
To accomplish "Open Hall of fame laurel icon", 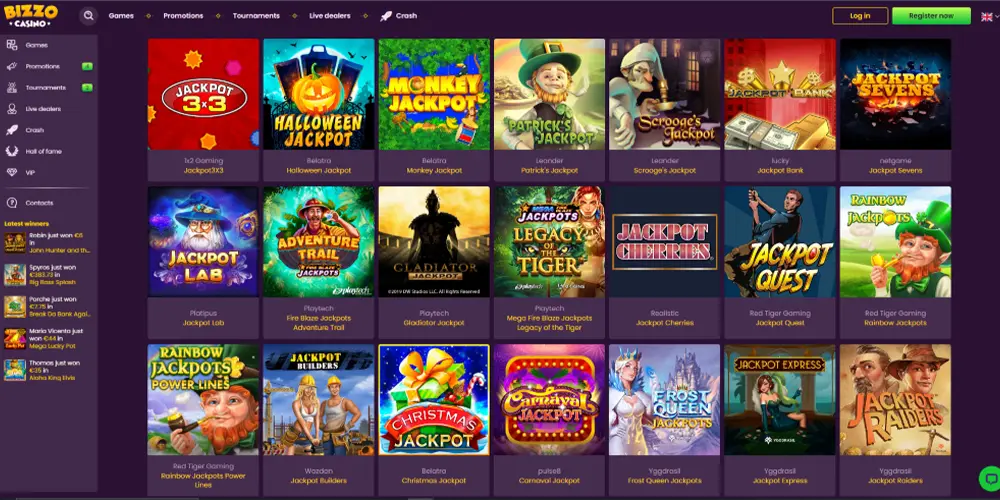I will pos(11,151).
